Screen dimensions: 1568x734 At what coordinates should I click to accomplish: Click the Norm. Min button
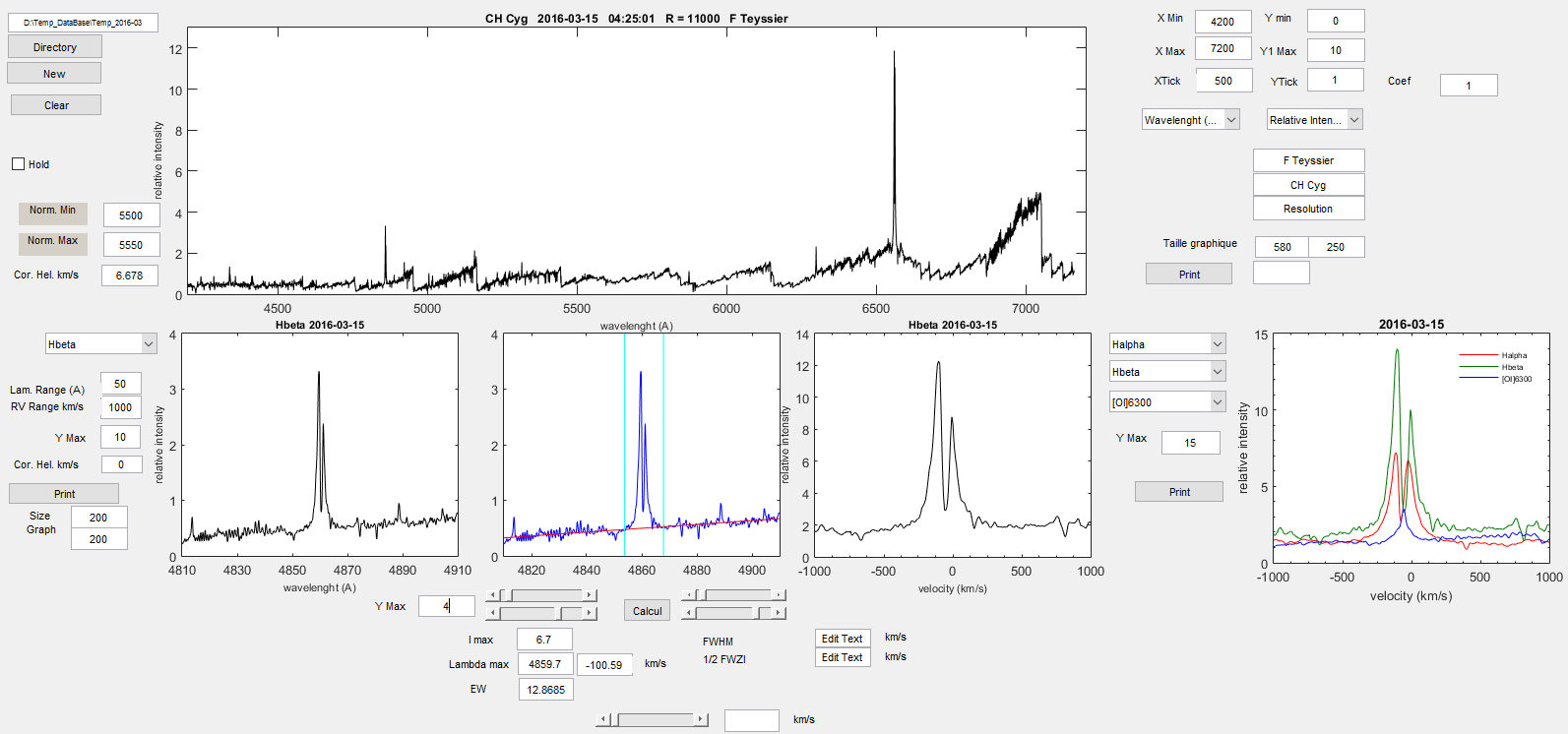(x=52, y=213)
